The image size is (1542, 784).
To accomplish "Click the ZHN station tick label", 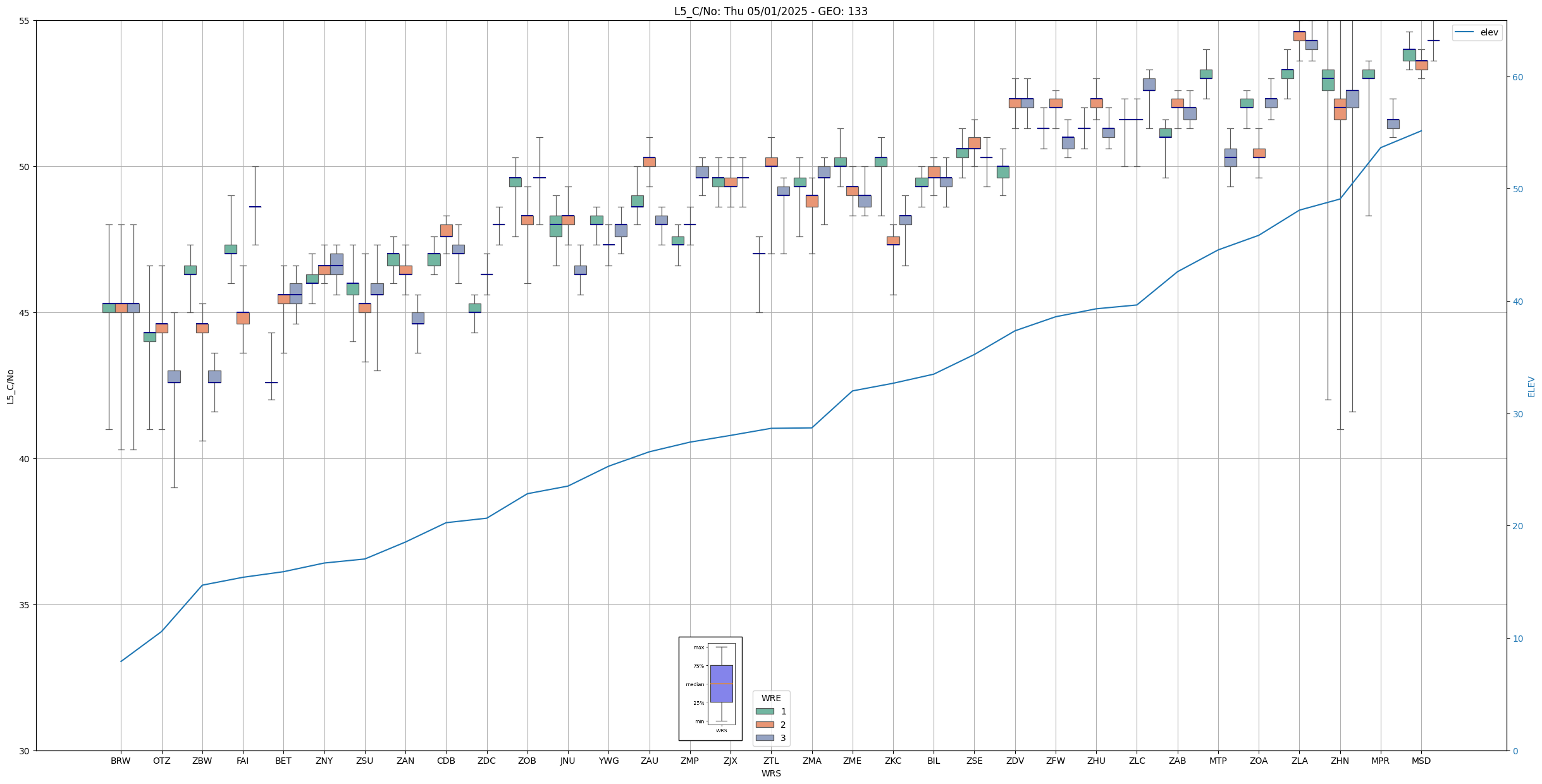I will coord(1340,761).
